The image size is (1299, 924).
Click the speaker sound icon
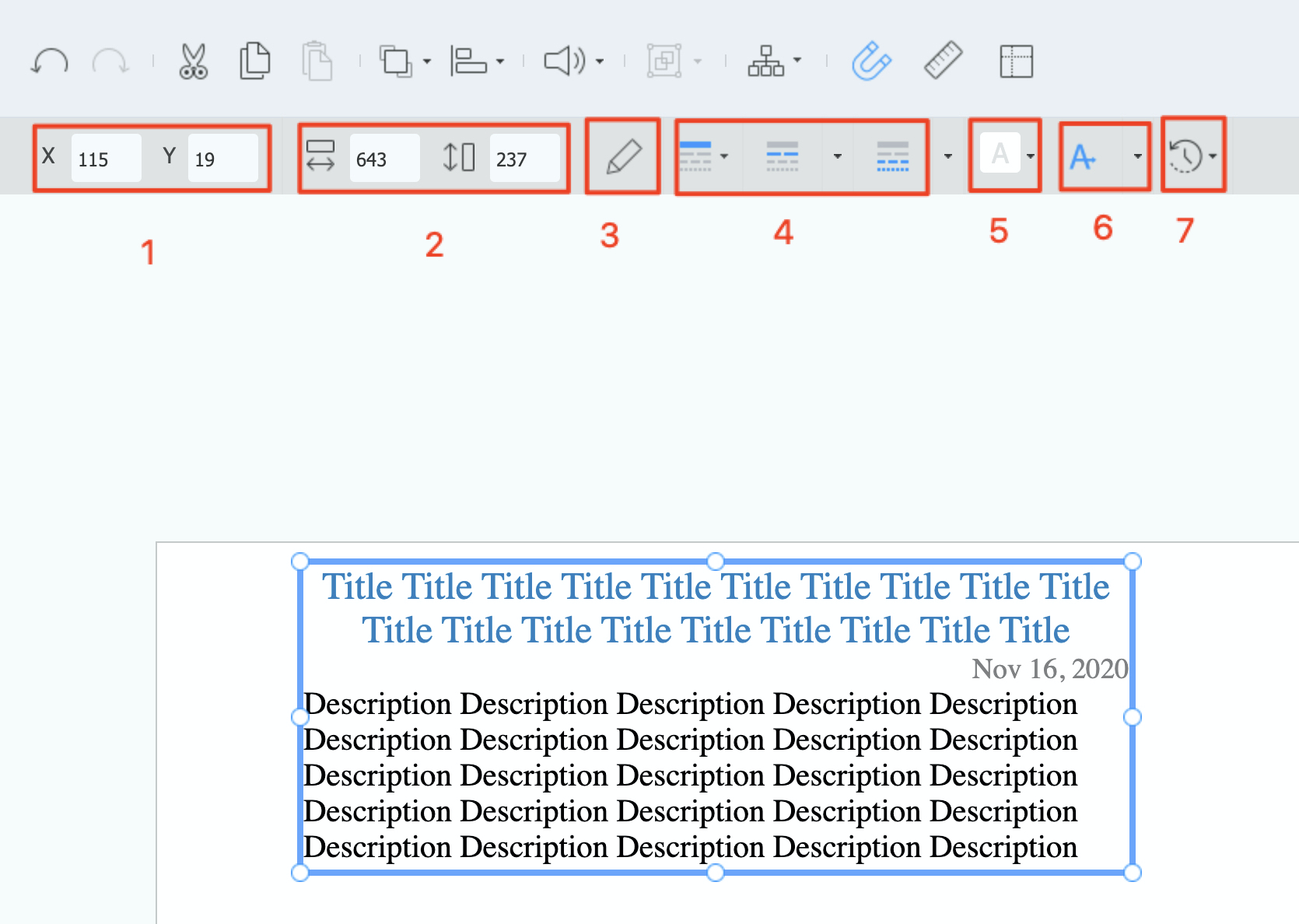pos(565,61)
